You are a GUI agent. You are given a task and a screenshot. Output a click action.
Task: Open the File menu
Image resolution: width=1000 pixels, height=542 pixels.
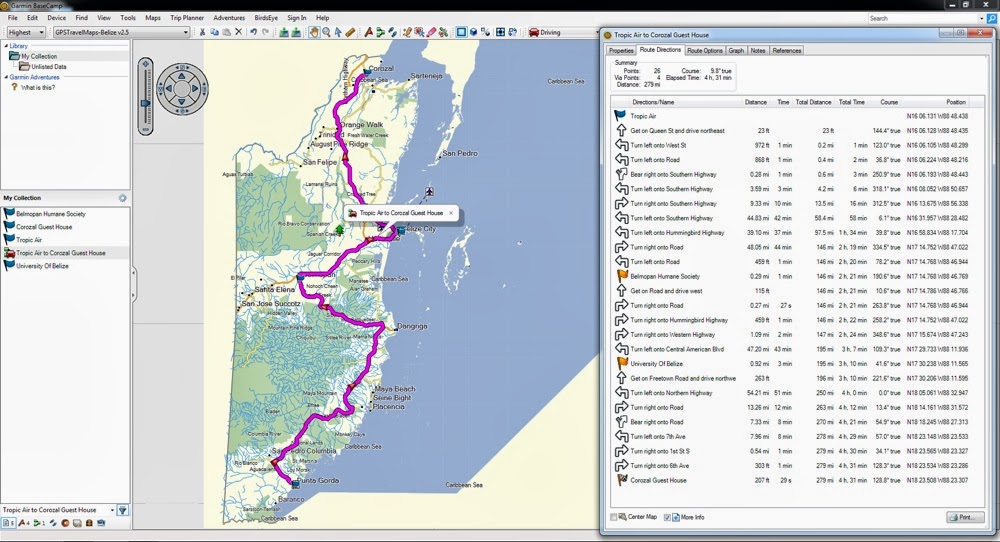13,18
